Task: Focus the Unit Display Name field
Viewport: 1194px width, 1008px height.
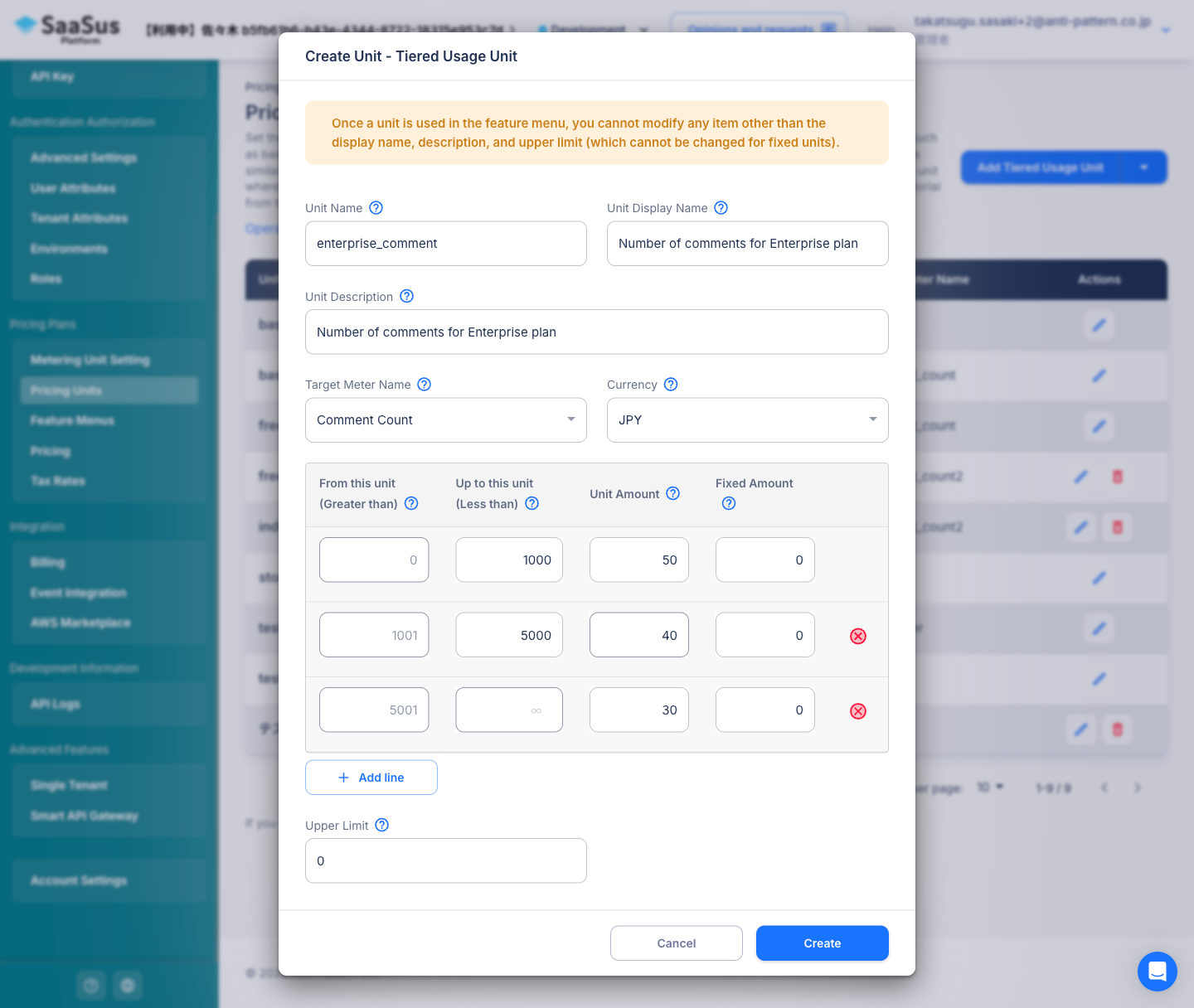Action: (748, 244)
